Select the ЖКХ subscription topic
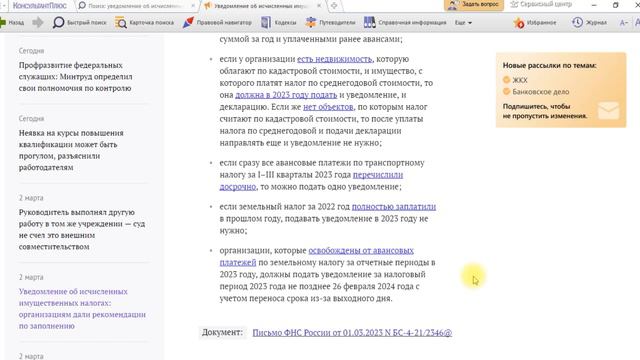This screenshot has width=640, height=360. pyautogui.click(x=515, y=80)
